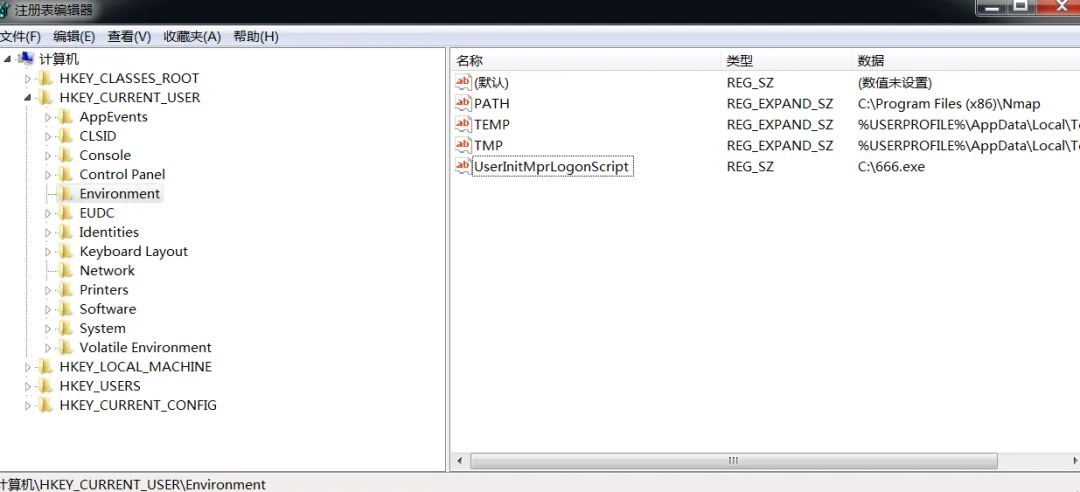Click the (默认) string value icon

coord(464,82)
